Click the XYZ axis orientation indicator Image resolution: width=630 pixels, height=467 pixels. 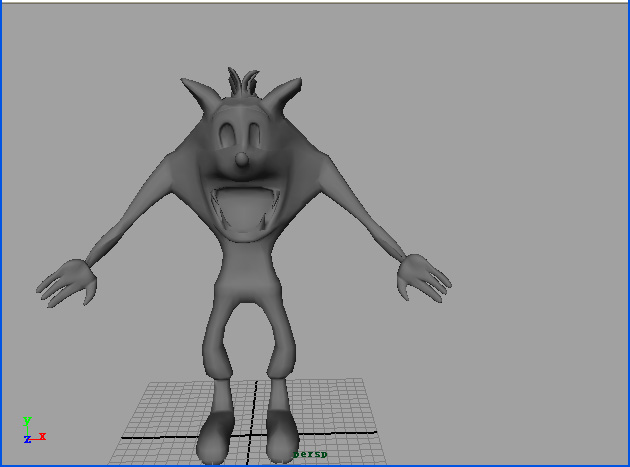[34, 430]
